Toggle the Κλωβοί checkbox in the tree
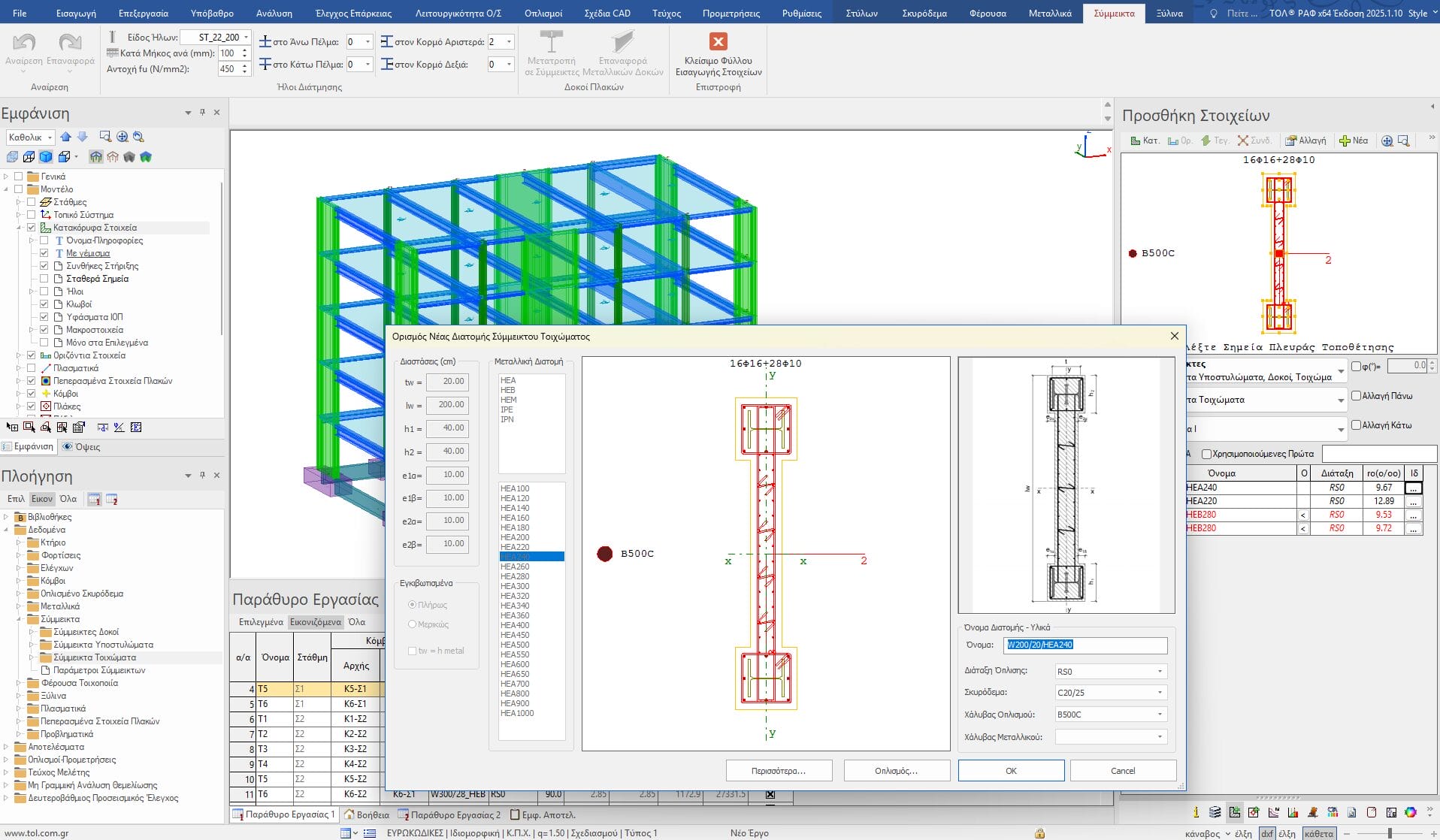Viewport: 1440px width, 840px height. point(44,304)
